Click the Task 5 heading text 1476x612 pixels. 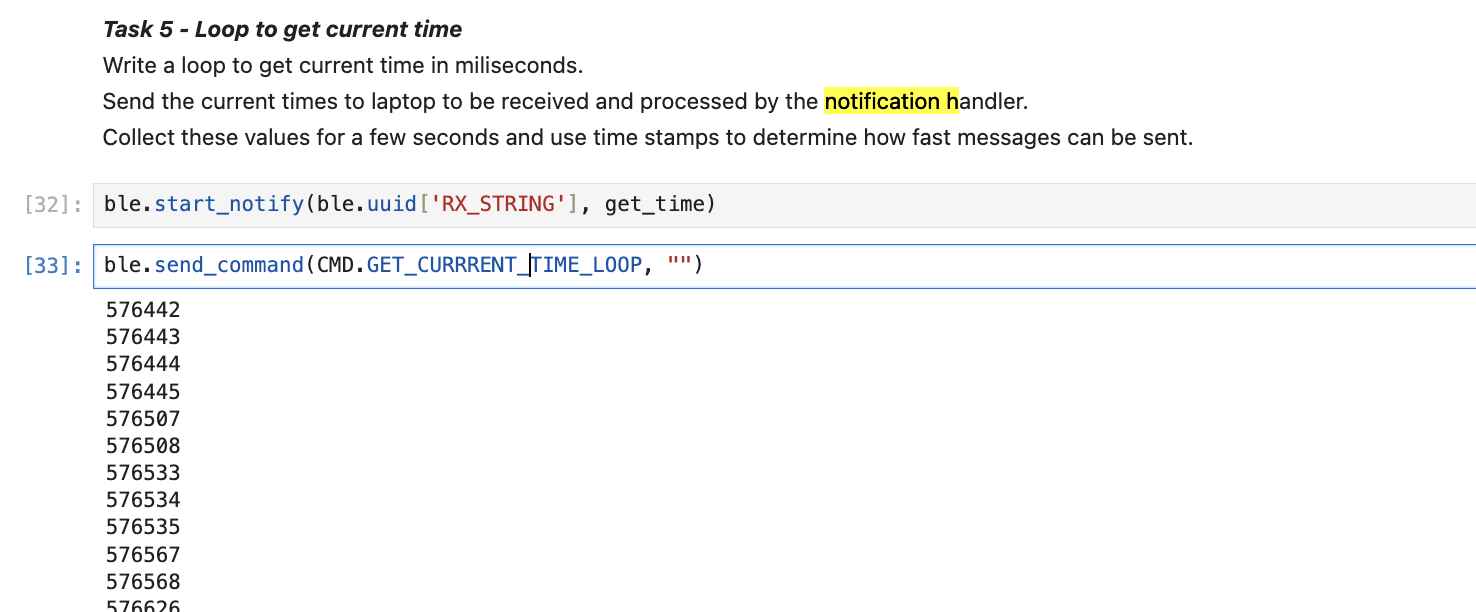[282, 30]
